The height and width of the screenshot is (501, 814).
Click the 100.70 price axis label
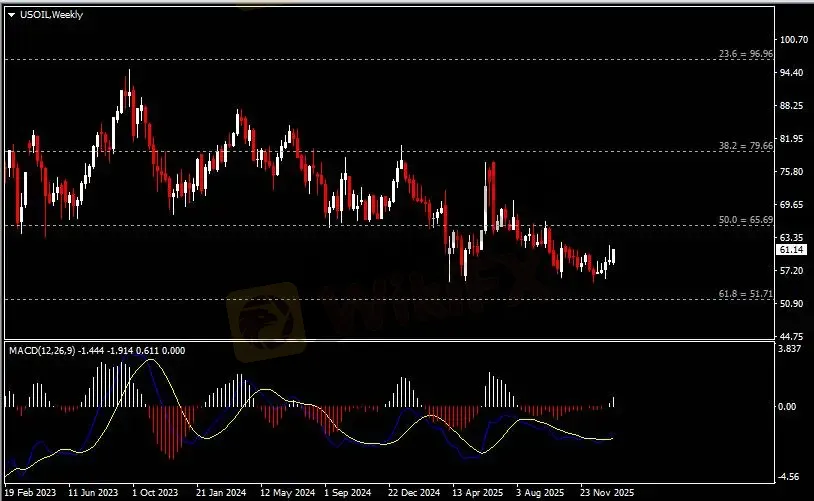pyautogui.click(x=793, y=40)
